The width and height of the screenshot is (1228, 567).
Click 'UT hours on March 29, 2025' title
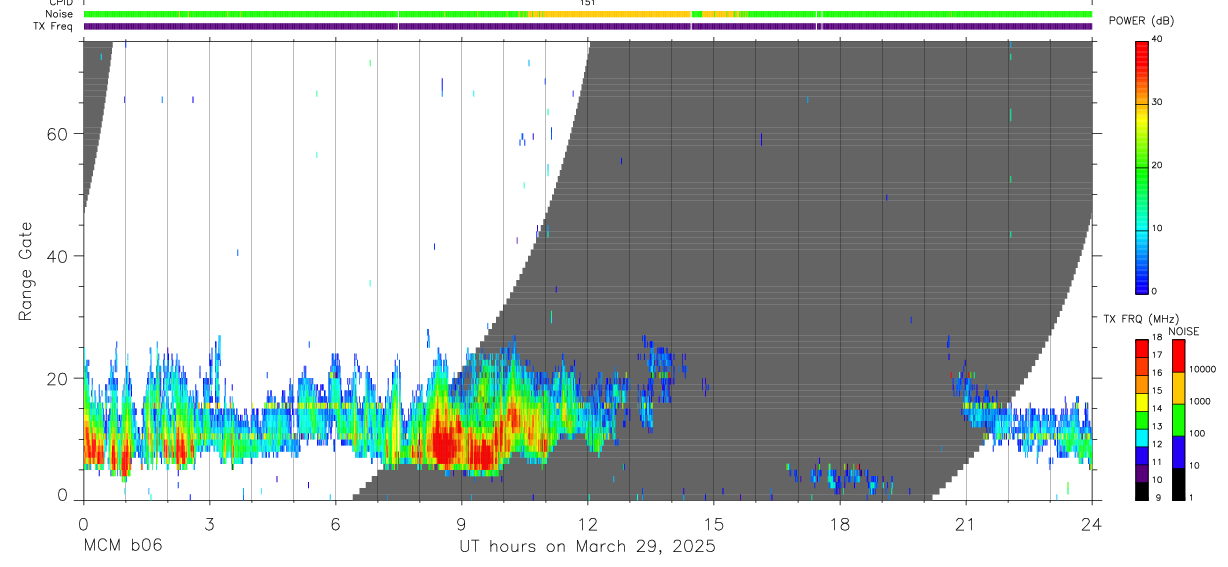pos(587,546)
